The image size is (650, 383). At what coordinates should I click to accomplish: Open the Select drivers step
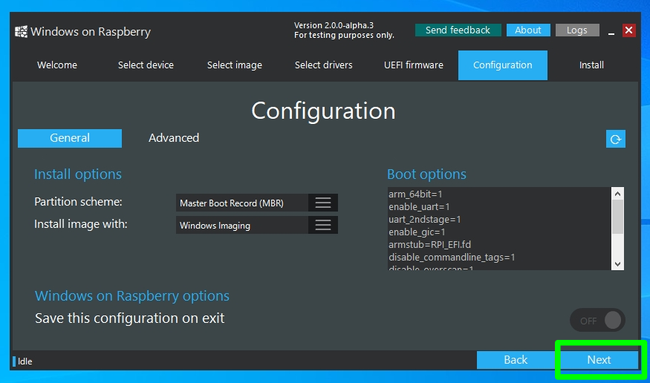tap(323, 65)
